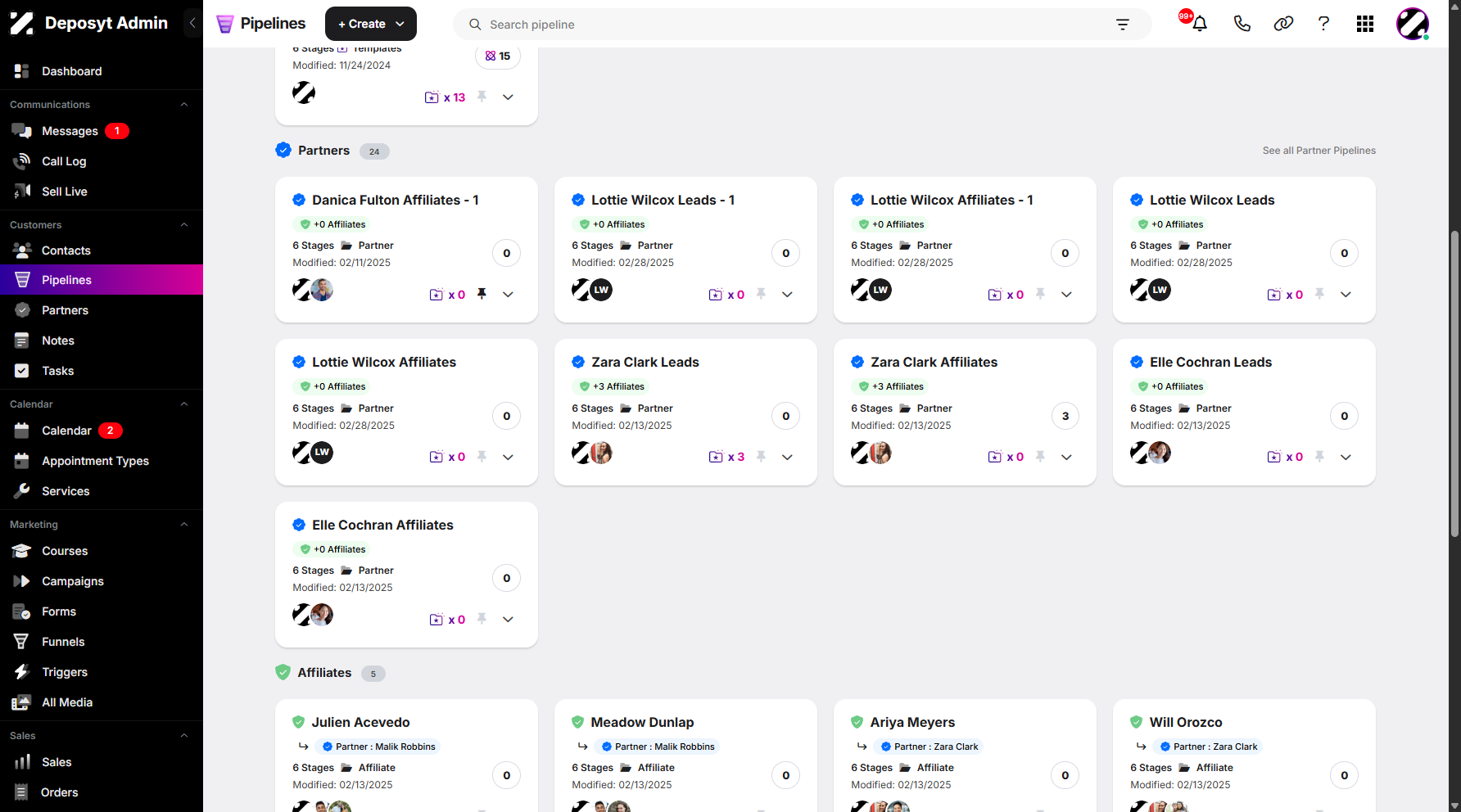Open the Create dropdown button
Screen dimensions: 1461x812
click(371, 24)
